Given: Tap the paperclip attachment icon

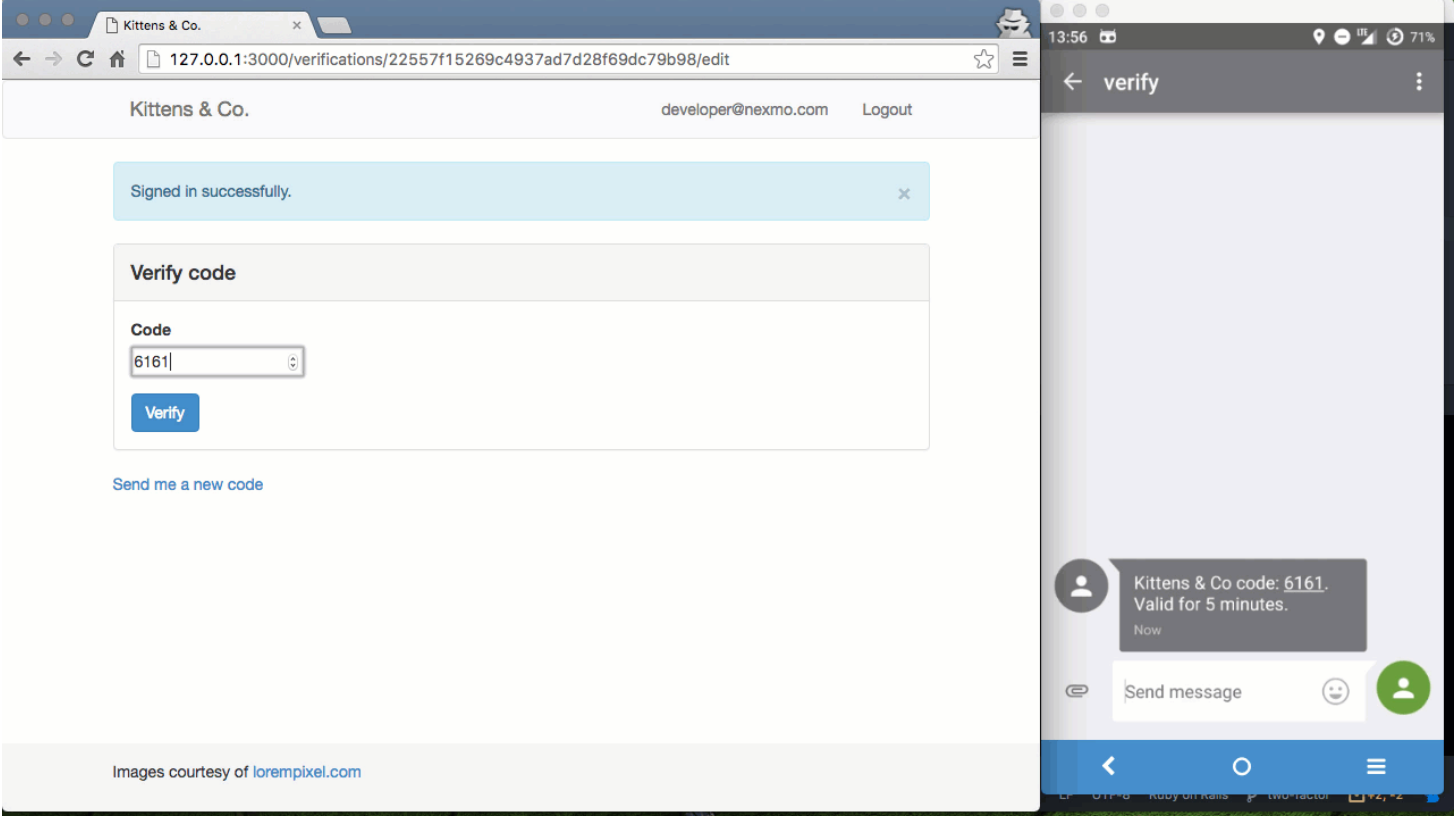Looking at the screenshot, I should tap(1076, 691).
